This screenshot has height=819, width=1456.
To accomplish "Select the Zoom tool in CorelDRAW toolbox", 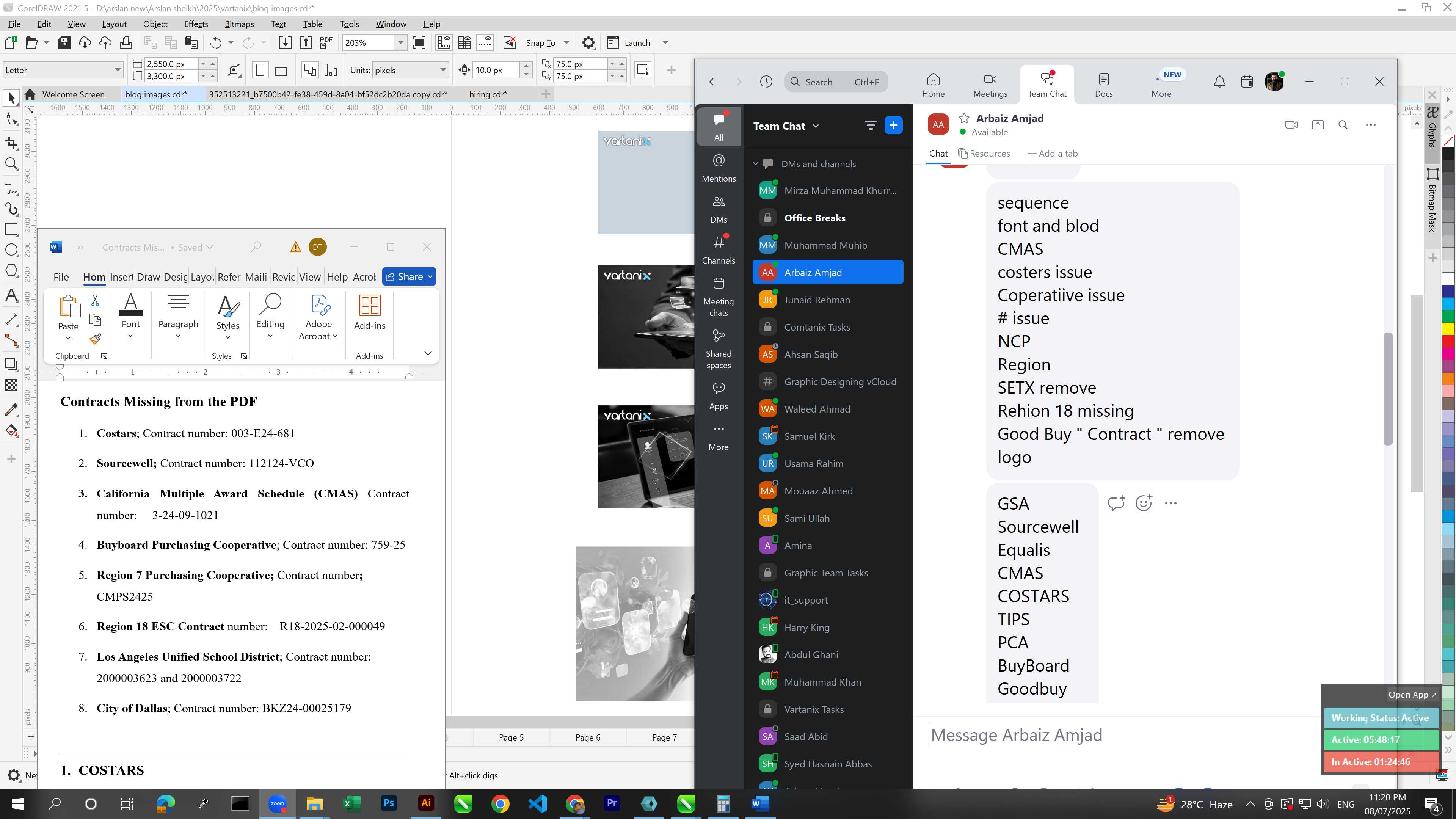I will (x=11, y=164).
